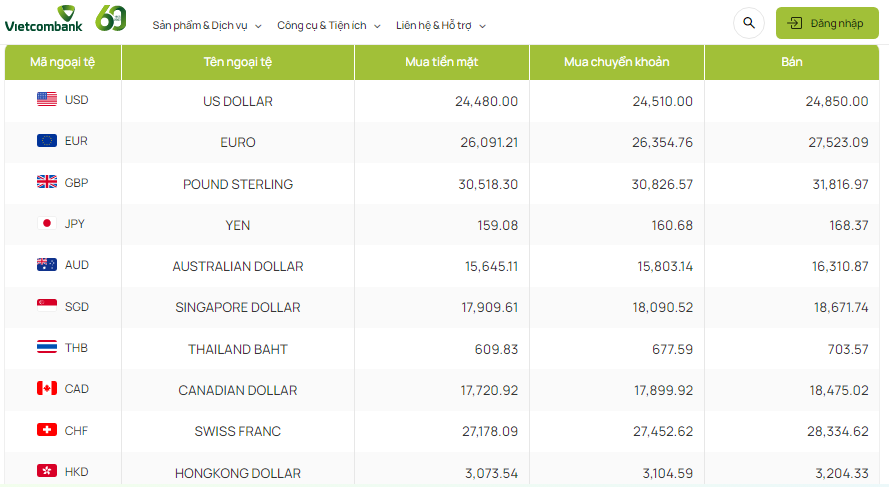
Task: Select the US DOLLAR currency name
Action: pos(237,101)
